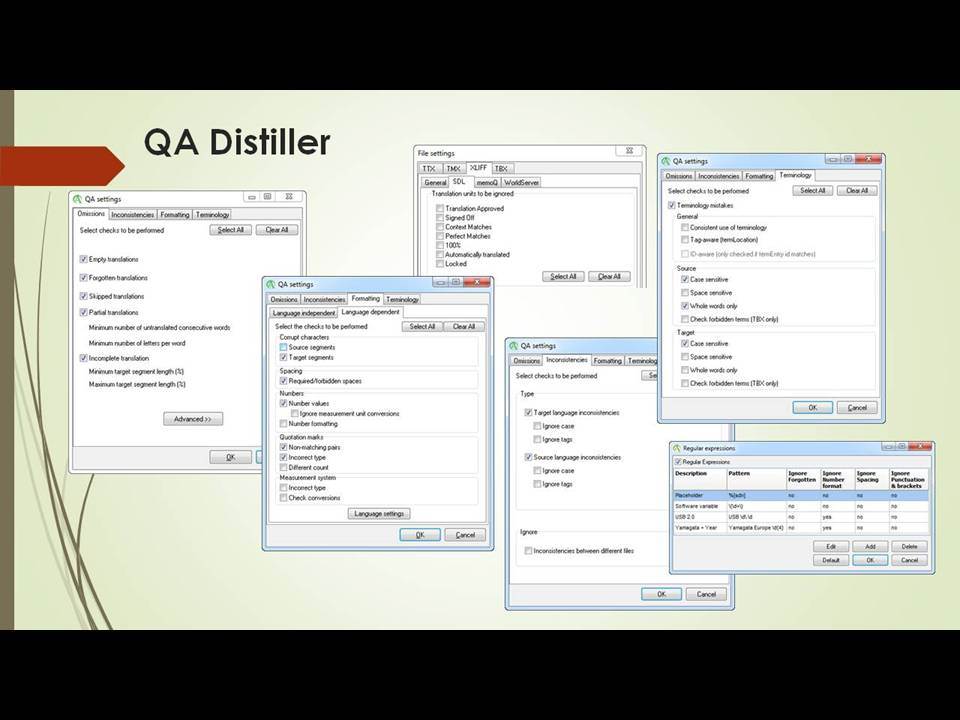Click Delete in Regular expressions dialog

909,546
